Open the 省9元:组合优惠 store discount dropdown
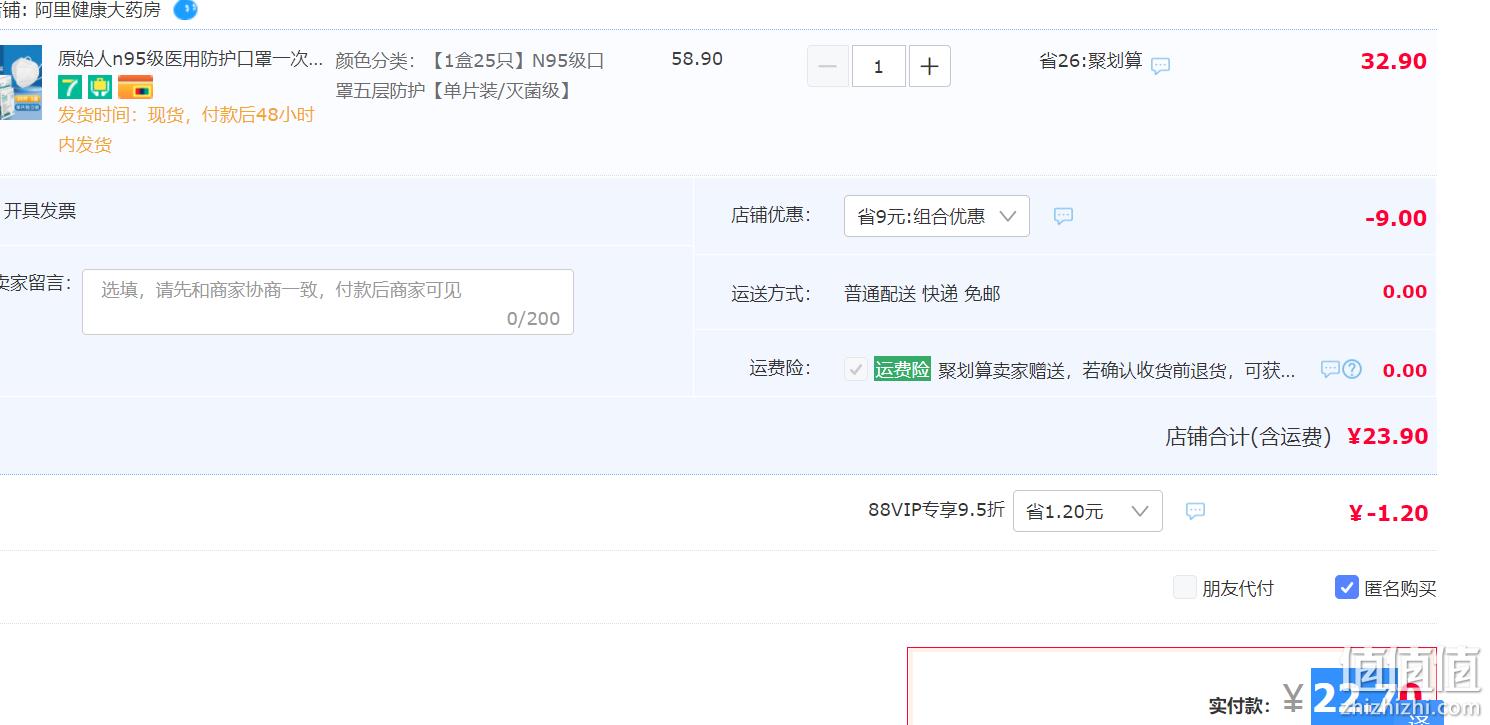1490x725 pixels. 937,216
